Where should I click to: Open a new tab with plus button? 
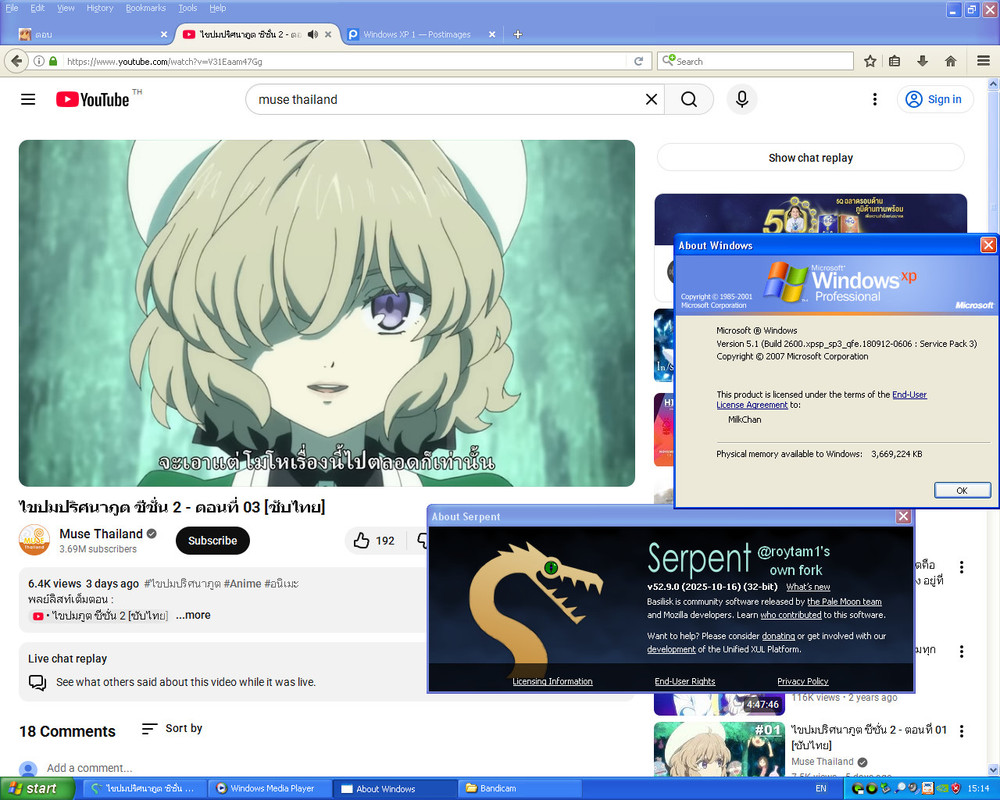click(x=518, y=34)
